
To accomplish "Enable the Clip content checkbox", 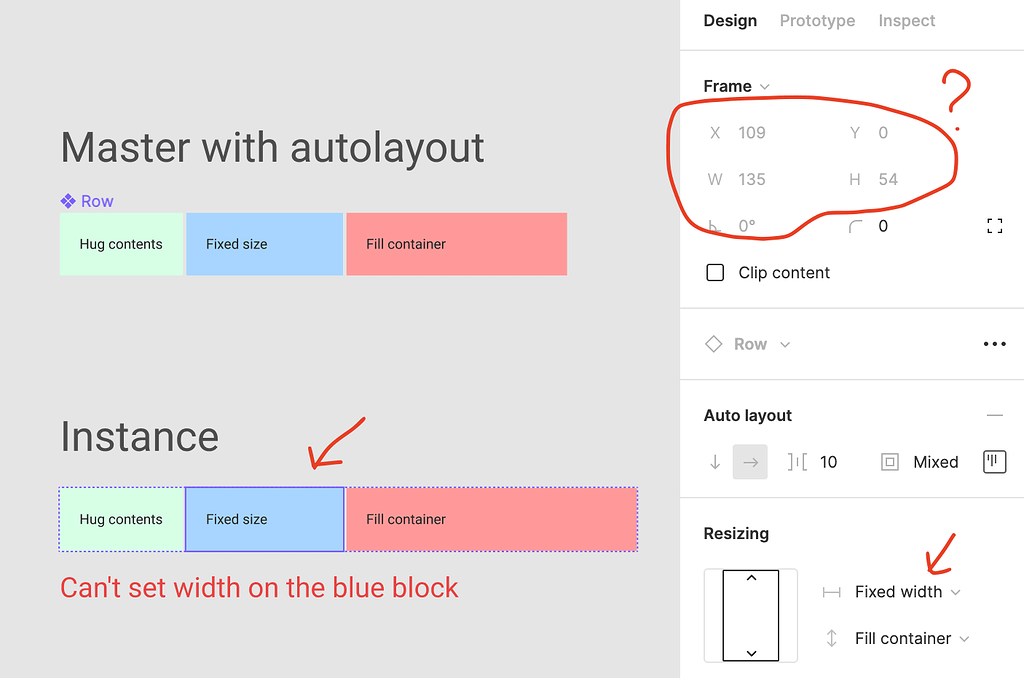I will pos(715,273).
